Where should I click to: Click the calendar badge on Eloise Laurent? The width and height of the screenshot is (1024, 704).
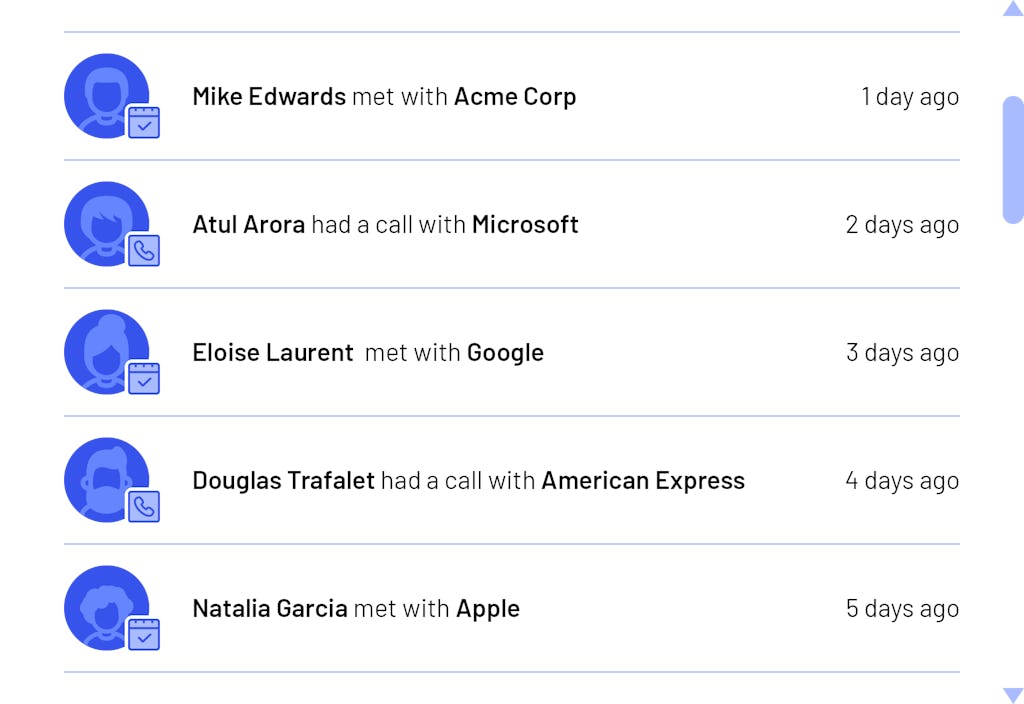pyautogui.click(x=144, y=378)
